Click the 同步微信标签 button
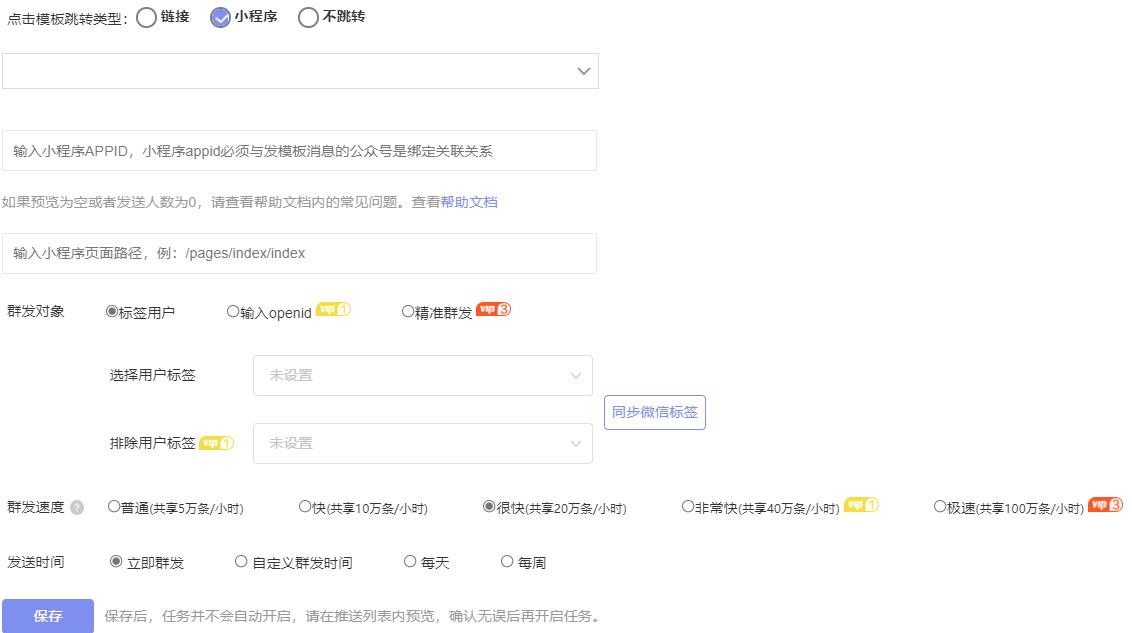 [x=654, y=412]
